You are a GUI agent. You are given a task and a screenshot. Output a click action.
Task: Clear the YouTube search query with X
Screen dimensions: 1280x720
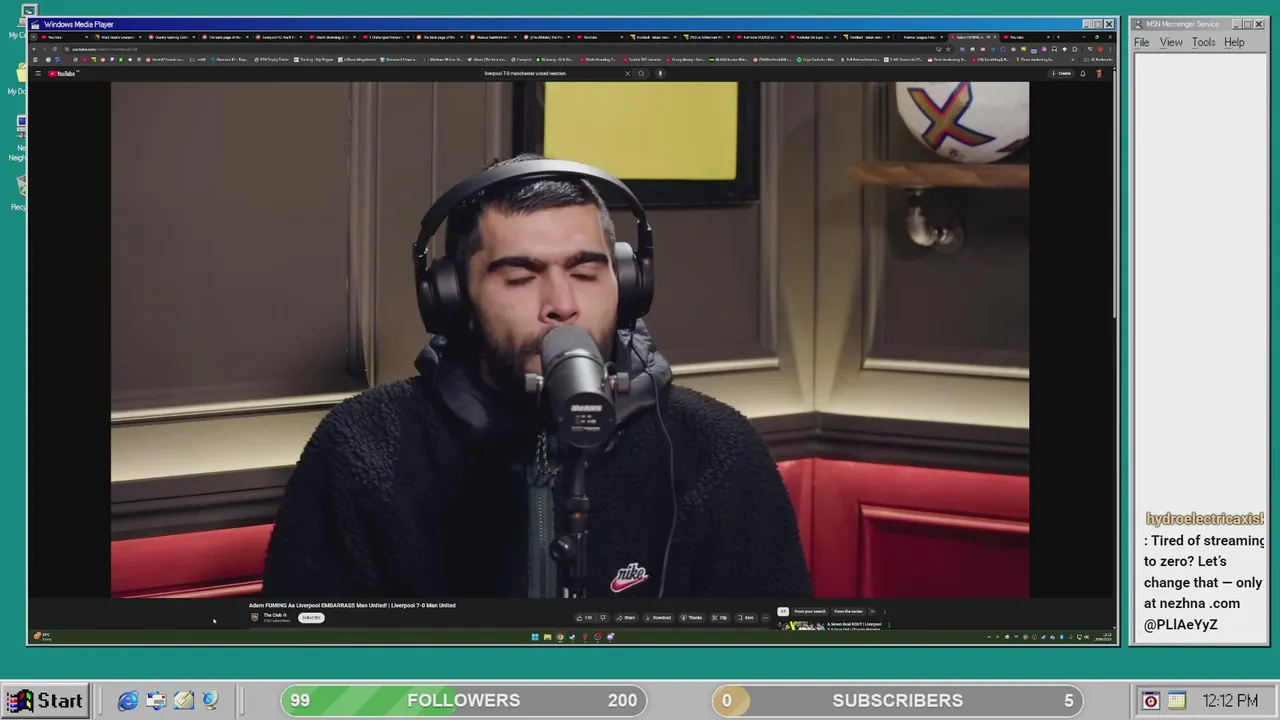point(627,73)
